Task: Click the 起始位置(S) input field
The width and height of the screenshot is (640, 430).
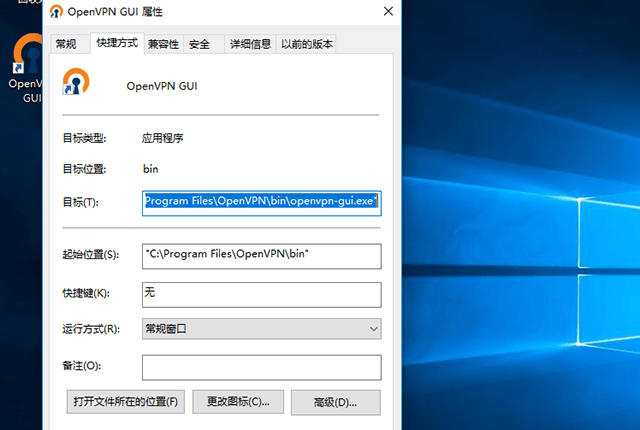Action: coord(262,256)
